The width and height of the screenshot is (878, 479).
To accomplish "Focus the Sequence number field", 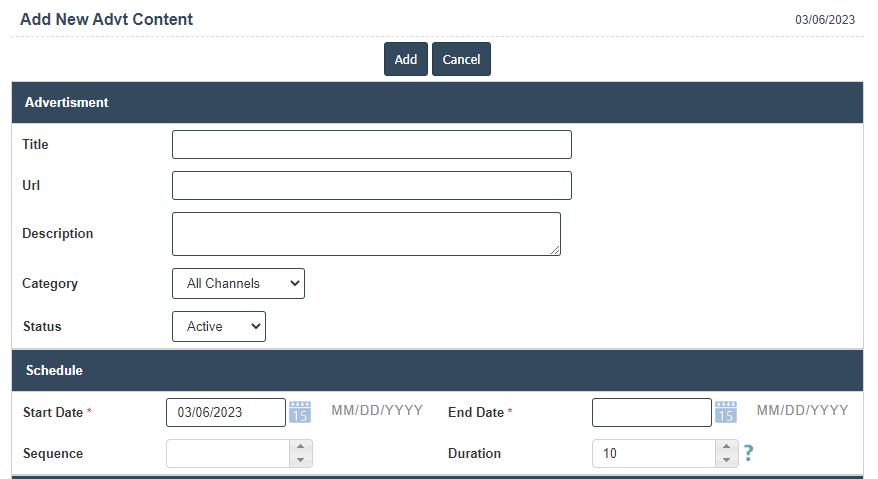I will point(228,454).
